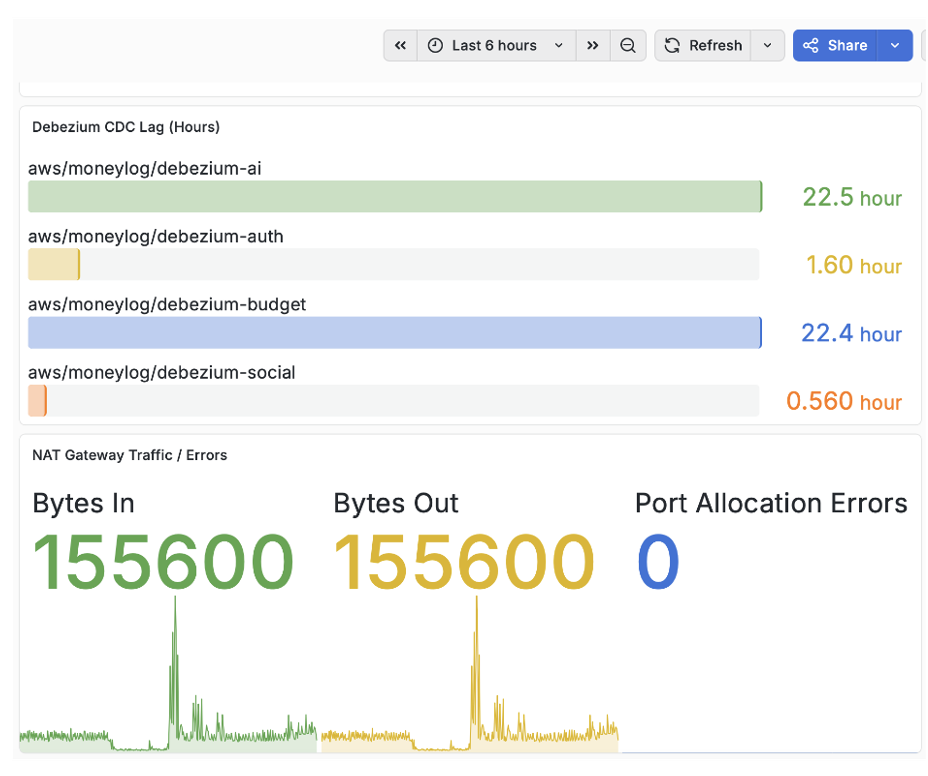Click the green 155600 Bytes In value
This screenshot has height=776, width=928.
coord(163,561)
